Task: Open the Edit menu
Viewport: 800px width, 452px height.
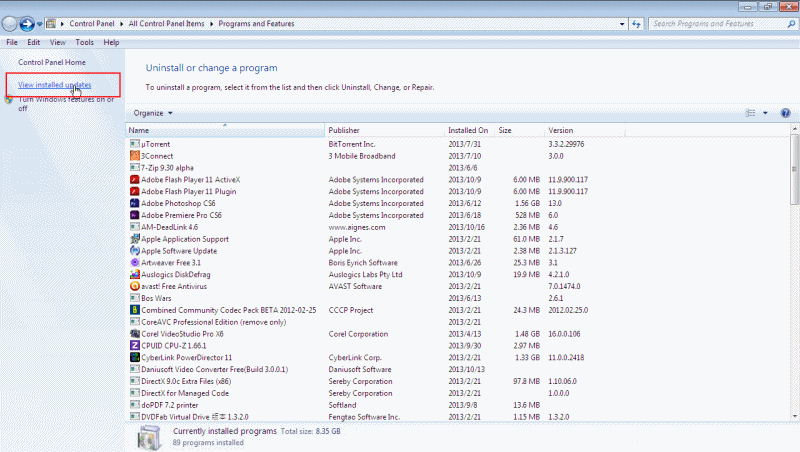Action: pyautogui.click(x=34, y=42)
